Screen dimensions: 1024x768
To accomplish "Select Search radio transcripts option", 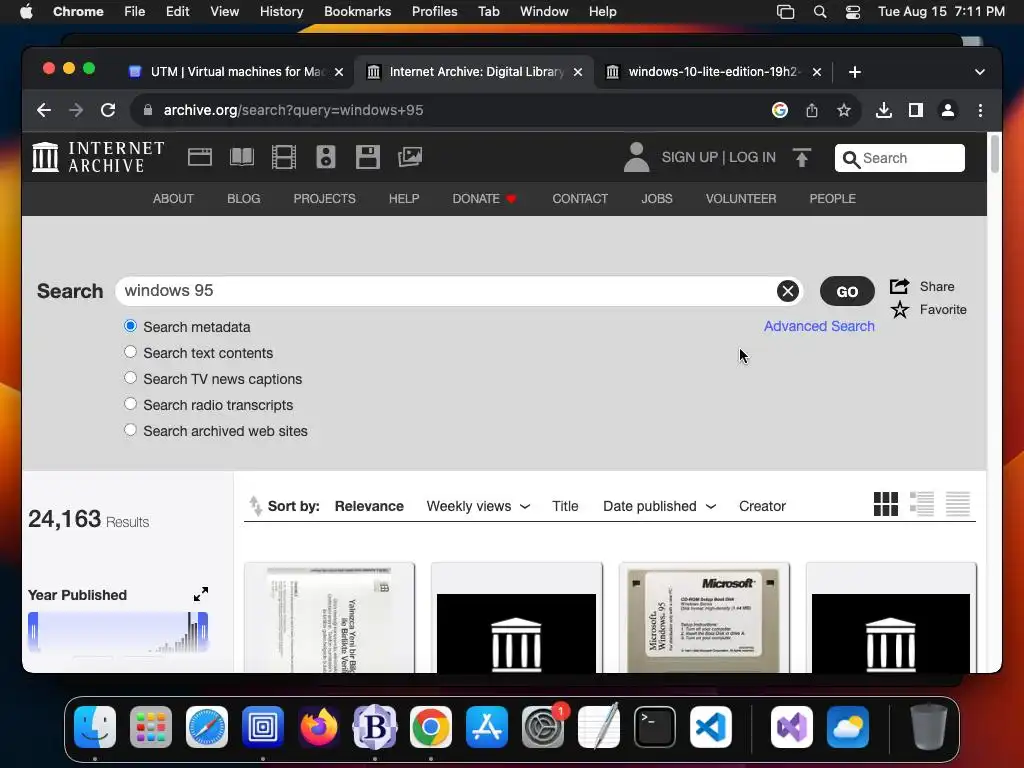I will click(131, 404).
